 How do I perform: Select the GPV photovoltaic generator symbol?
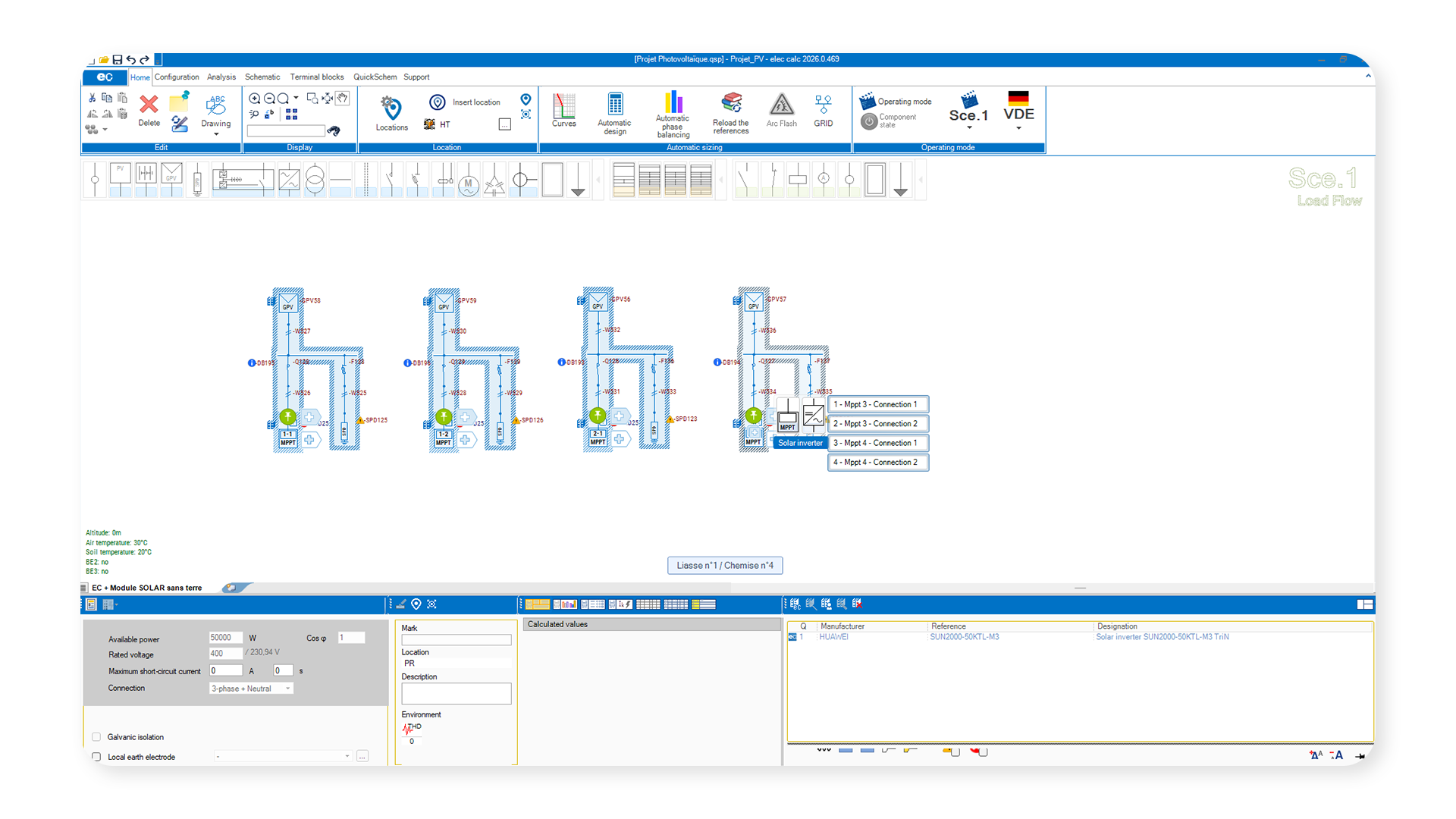[x=172, y=174]
